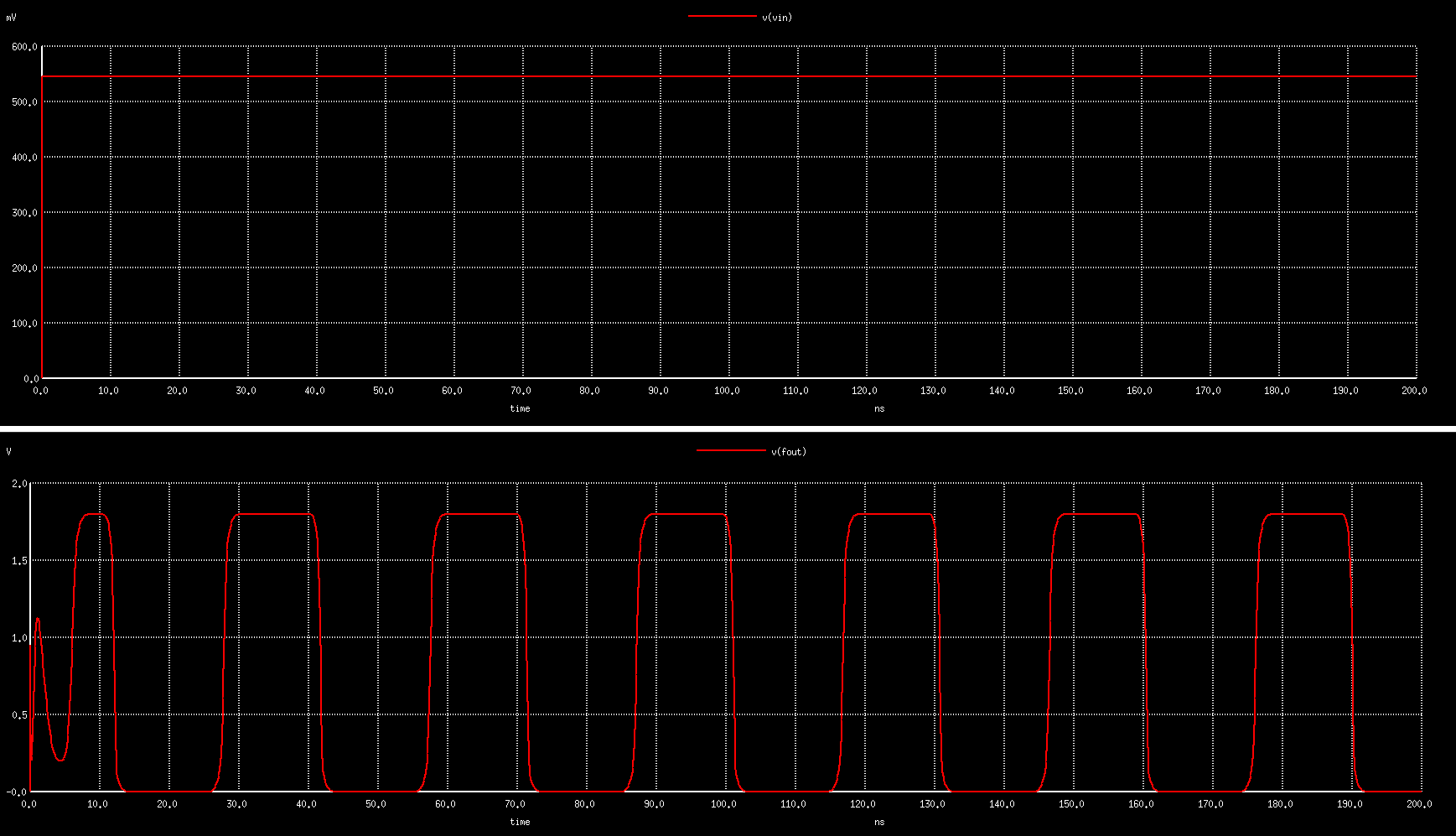Image resolution: width=1456 pixels, height=836 pixels.
Task: Click the 'time' axis label under vin plot
Action: pyautogui.click(x=520, y=408)
